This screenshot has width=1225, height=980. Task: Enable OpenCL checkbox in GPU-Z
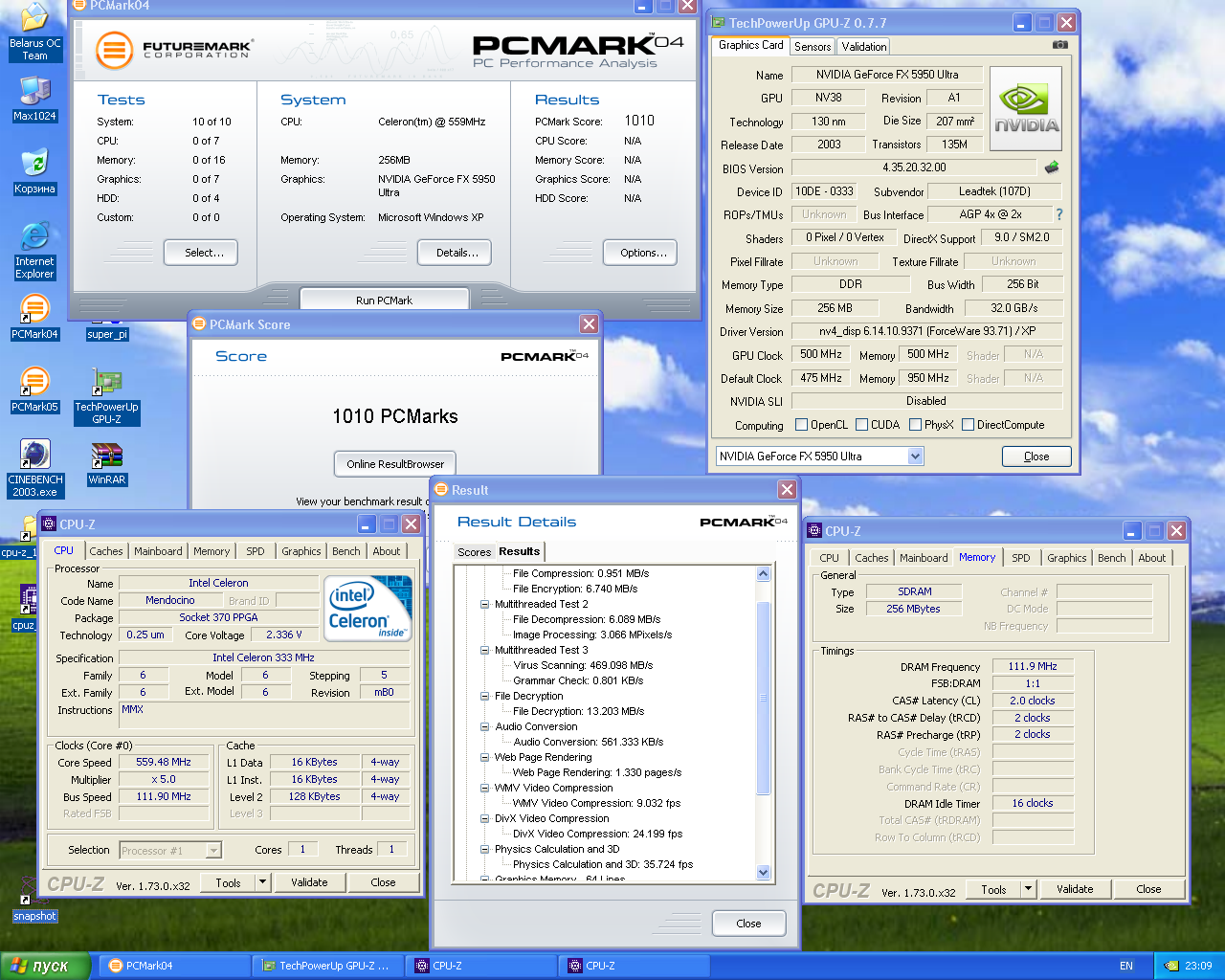802,424
